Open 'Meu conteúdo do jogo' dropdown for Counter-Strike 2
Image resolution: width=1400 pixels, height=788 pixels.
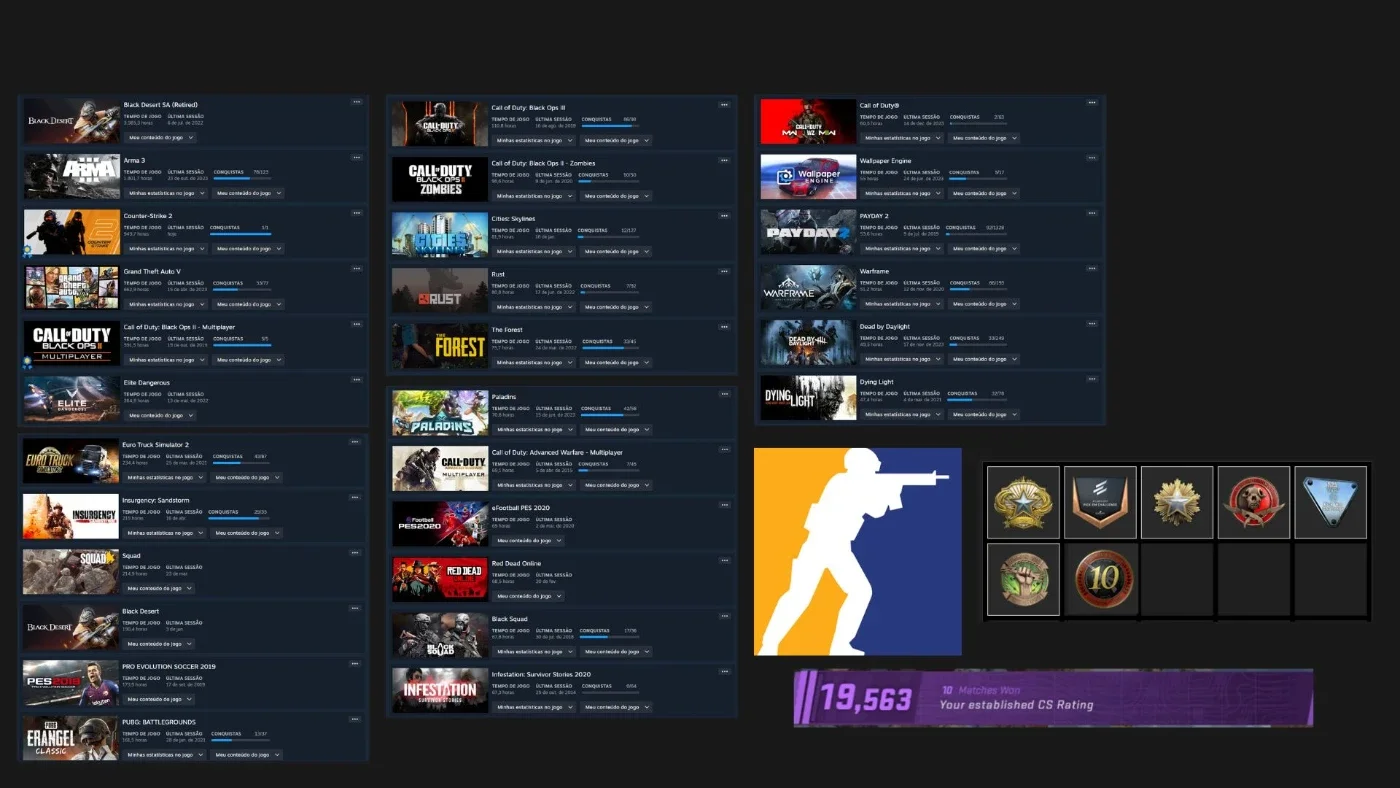(x=248, y=249)
